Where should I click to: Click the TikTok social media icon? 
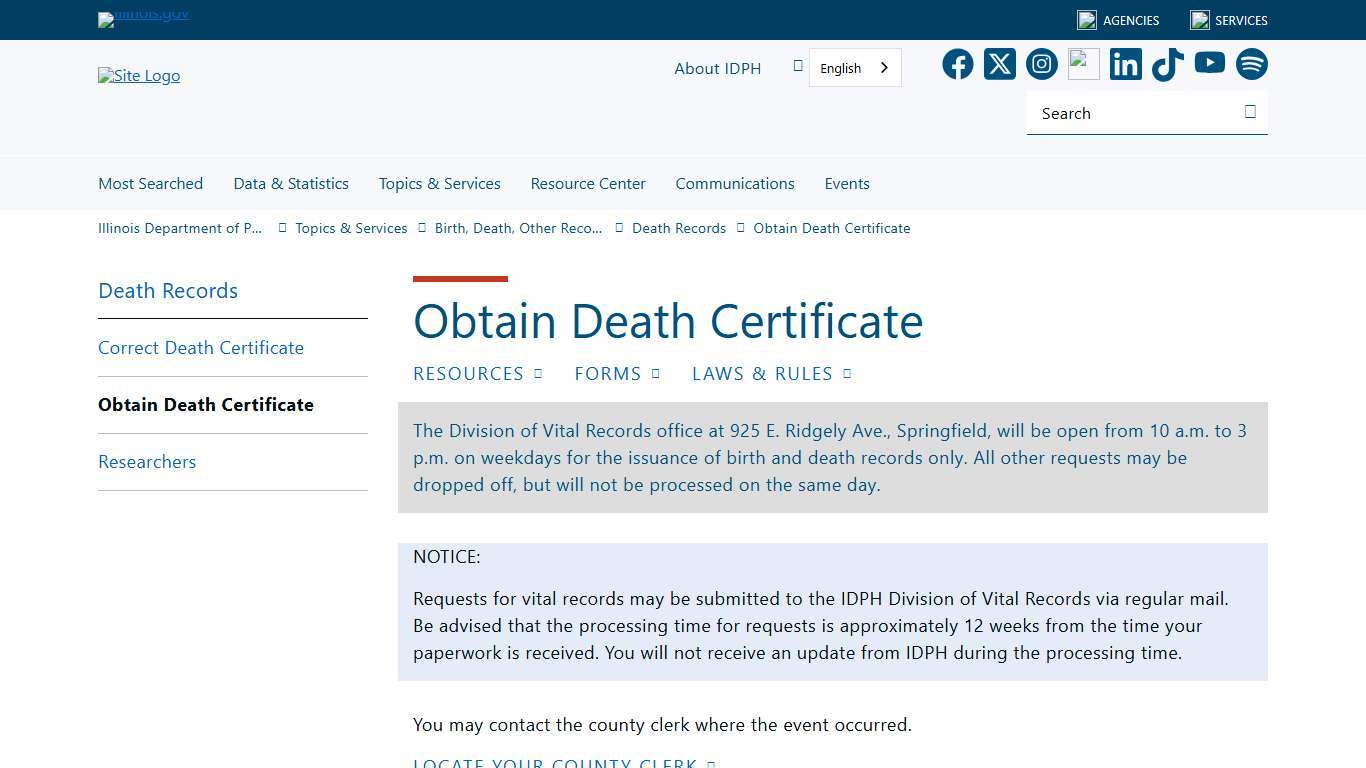click(1167, 64)
